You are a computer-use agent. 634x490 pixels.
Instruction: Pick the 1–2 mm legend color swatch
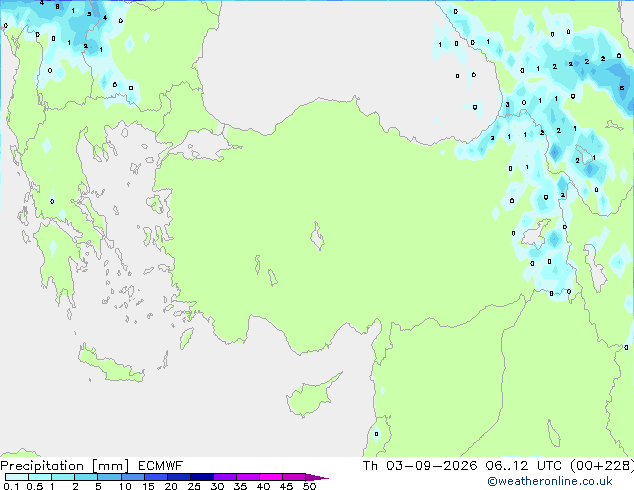(x=63, y=477)
